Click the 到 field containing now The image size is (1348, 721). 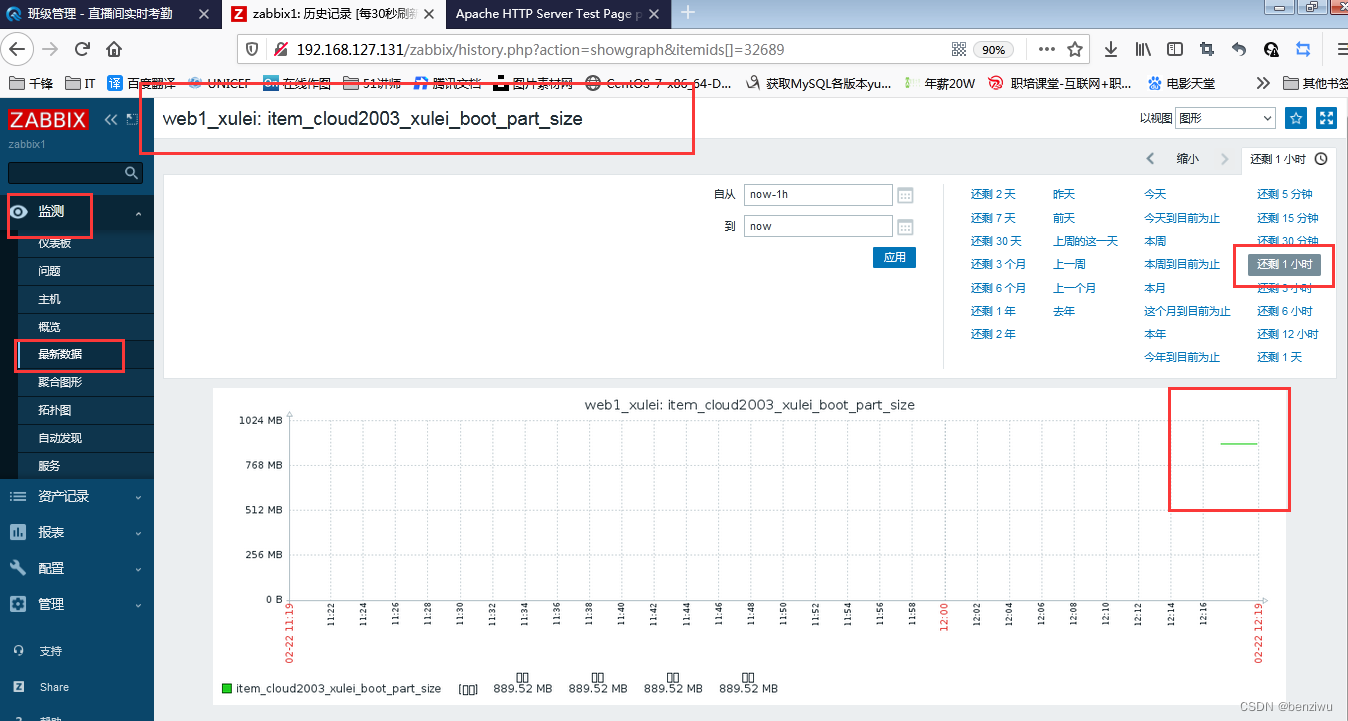pos(818,227)
